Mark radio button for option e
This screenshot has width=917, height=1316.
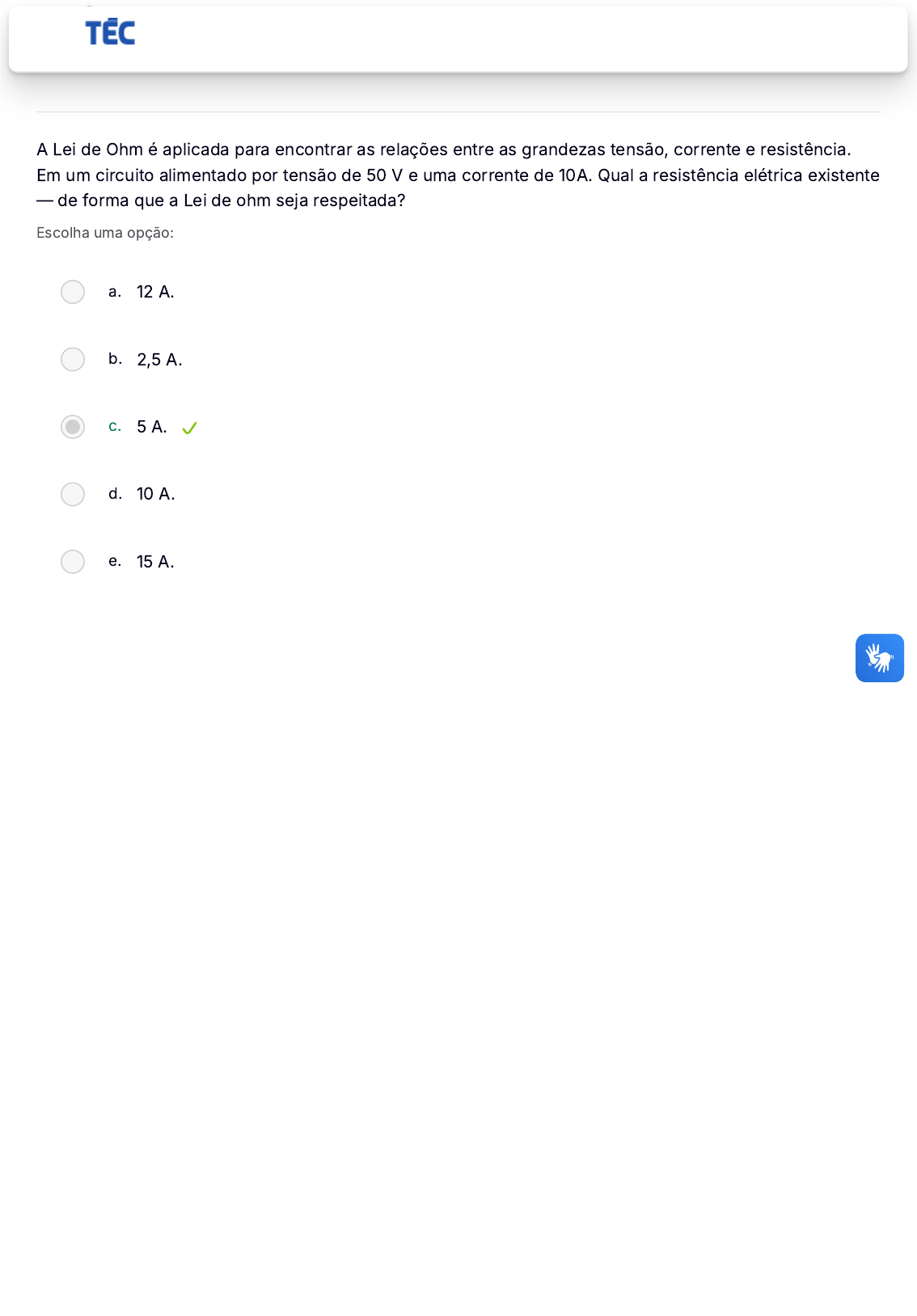pyautogui.click(x=73, y=562)
